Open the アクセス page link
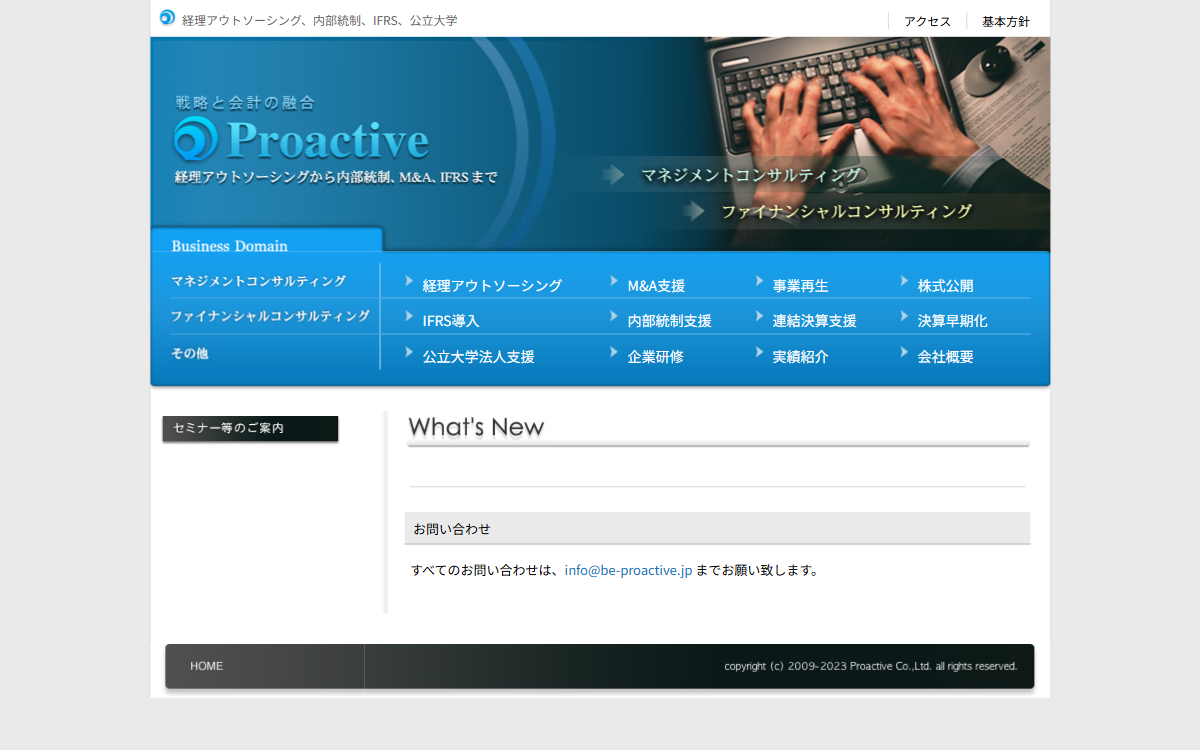The width and height of the screenshot is (1200, 750). [927, 21]
